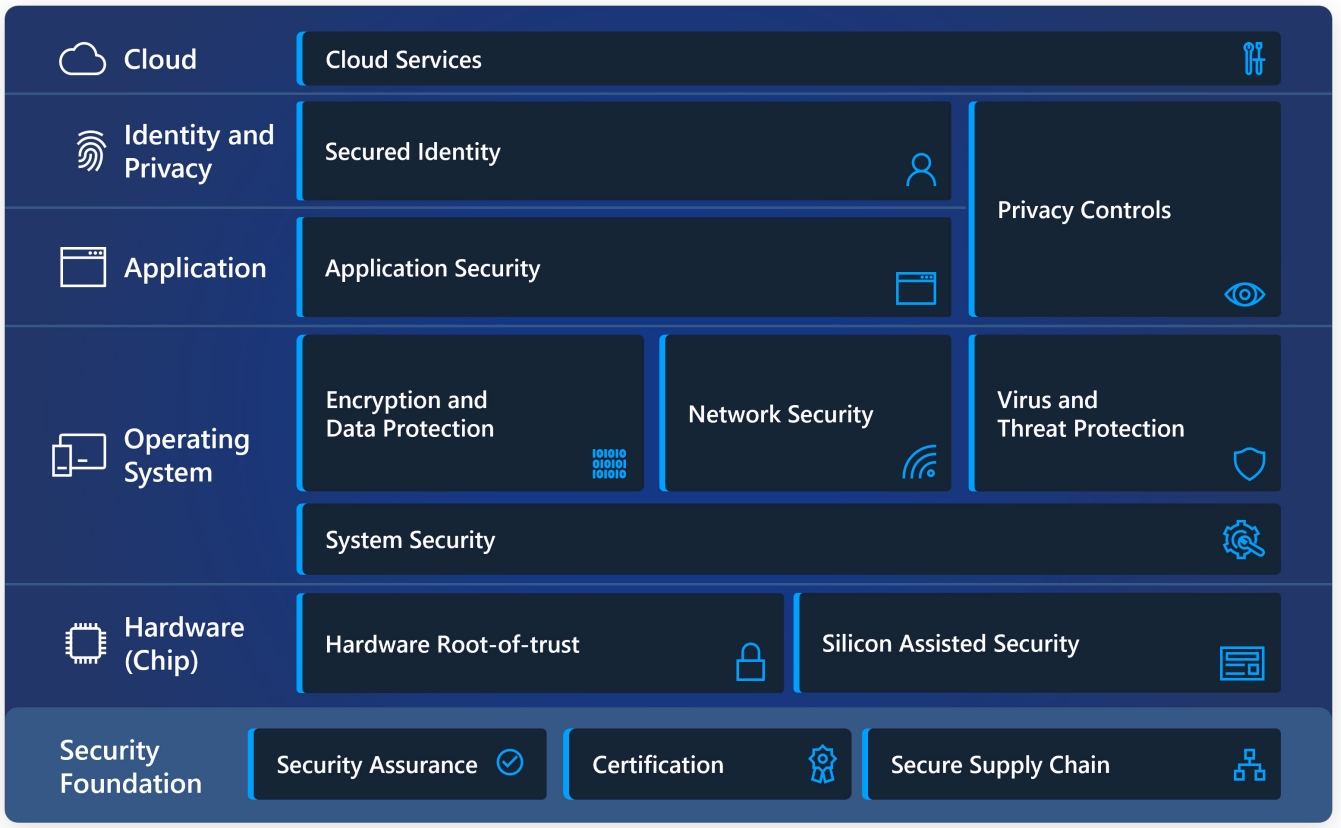Open the Encryption and Data Protection tile

[471, 413]
